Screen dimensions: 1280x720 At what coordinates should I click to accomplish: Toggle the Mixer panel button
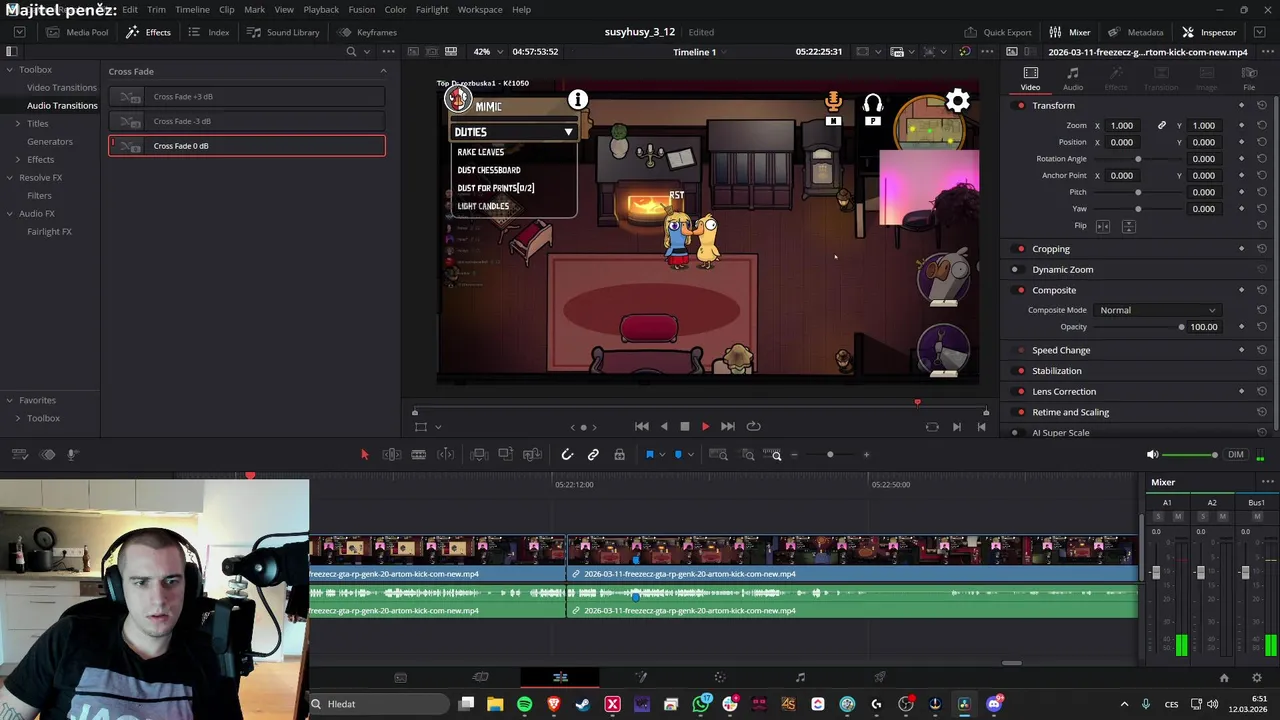(1070, 32)
